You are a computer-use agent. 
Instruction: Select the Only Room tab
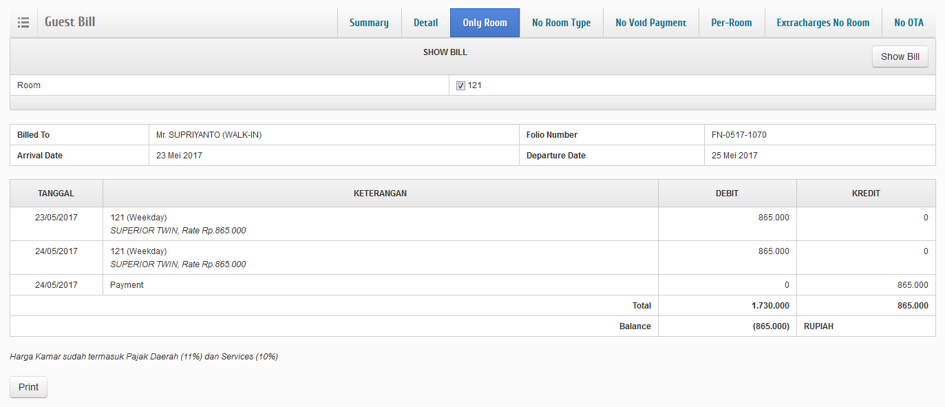tap(484, 22)
